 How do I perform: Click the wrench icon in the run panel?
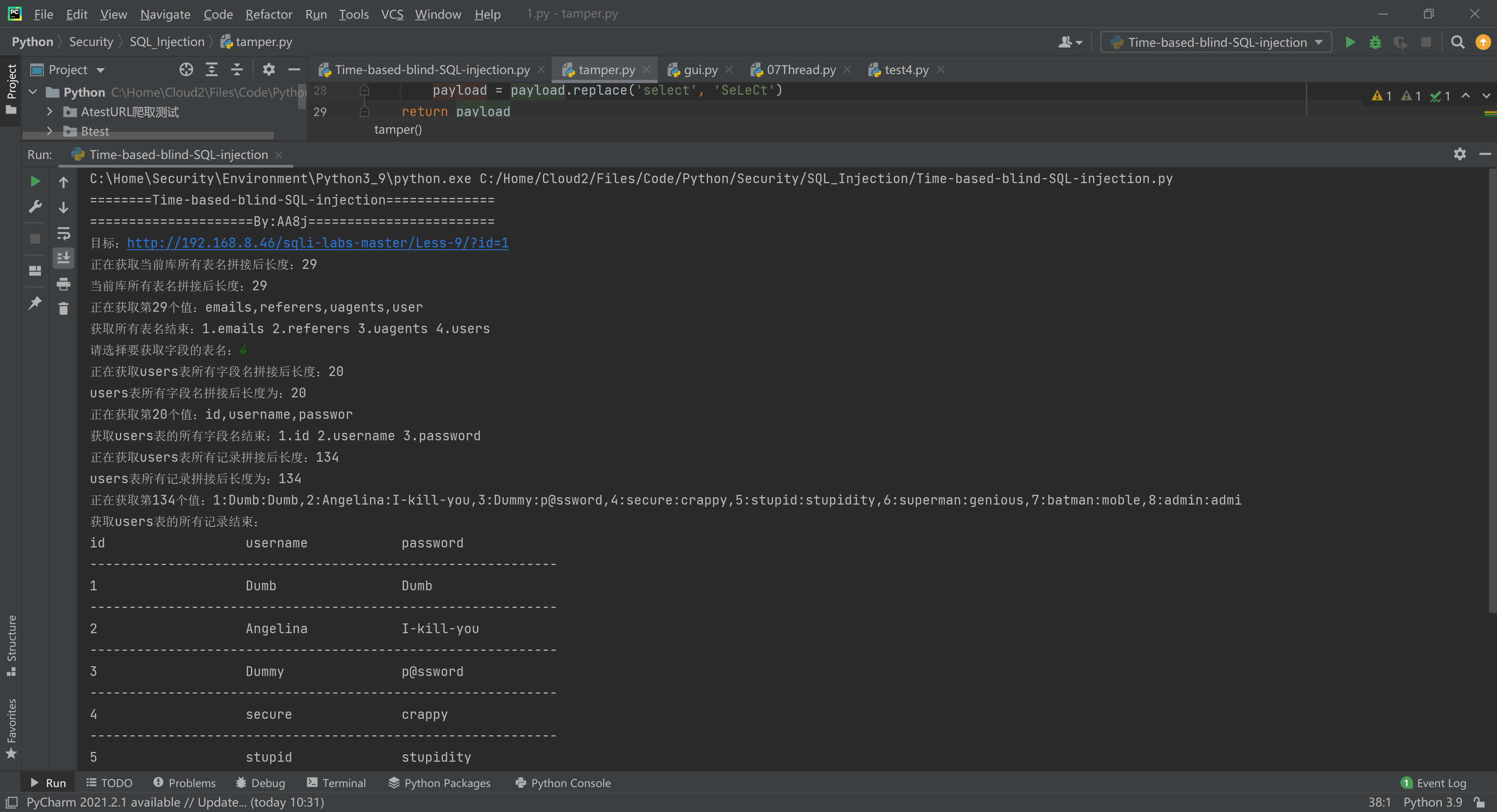tap(35, 207)
